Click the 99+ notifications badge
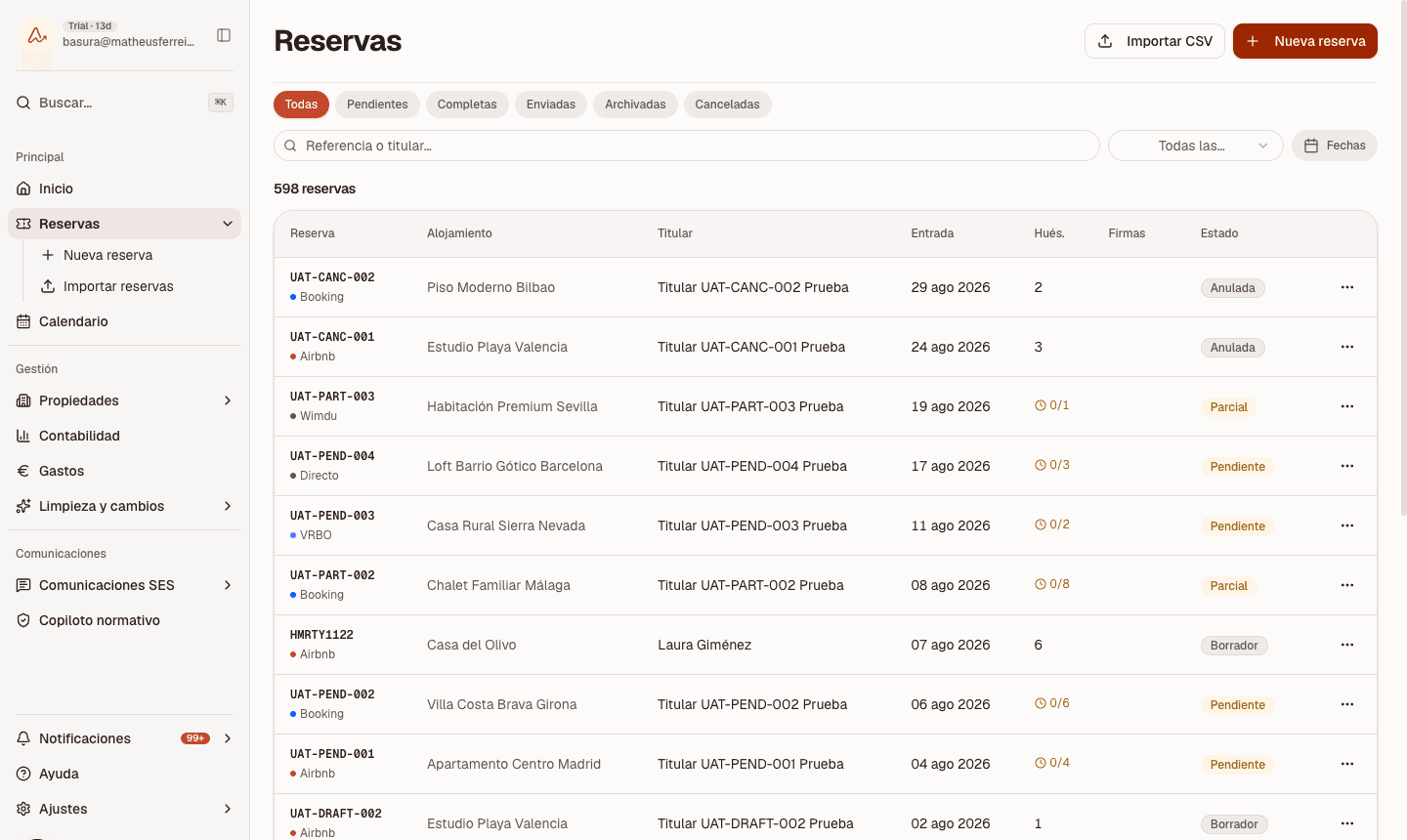Viewport: 1407px width, 840px height. 195,738
